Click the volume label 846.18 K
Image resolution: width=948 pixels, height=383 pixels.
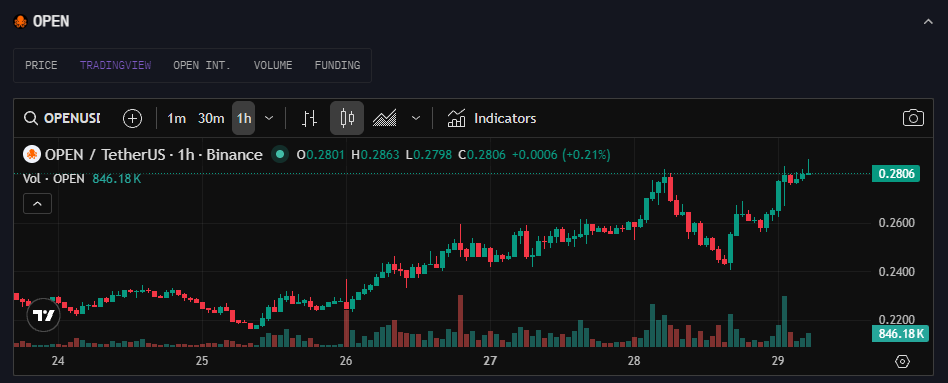click(900, 333)
